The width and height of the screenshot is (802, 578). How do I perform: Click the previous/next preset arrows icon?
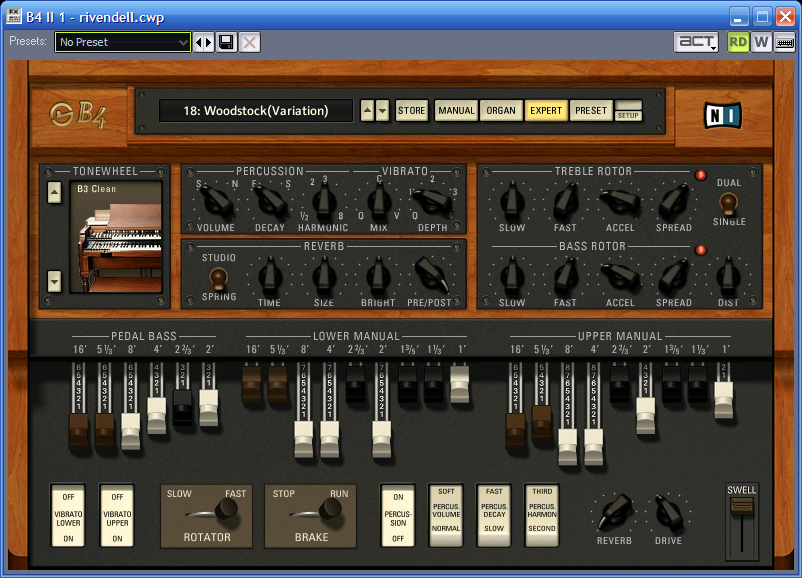(x=204, y=42)
